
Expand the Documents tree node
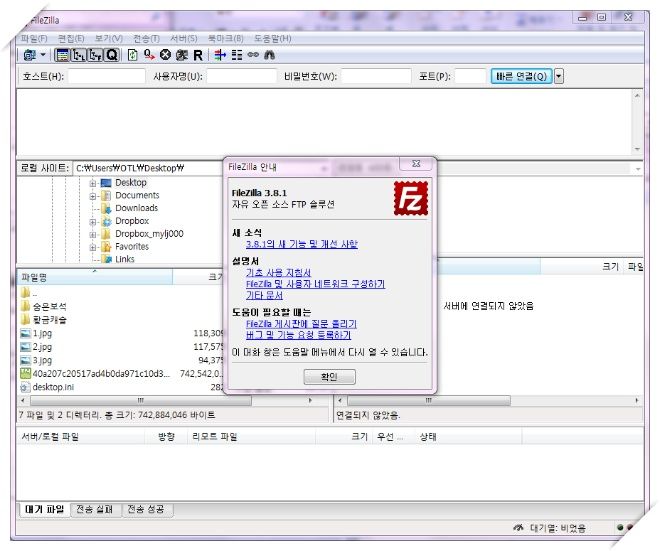coord(93,196)
